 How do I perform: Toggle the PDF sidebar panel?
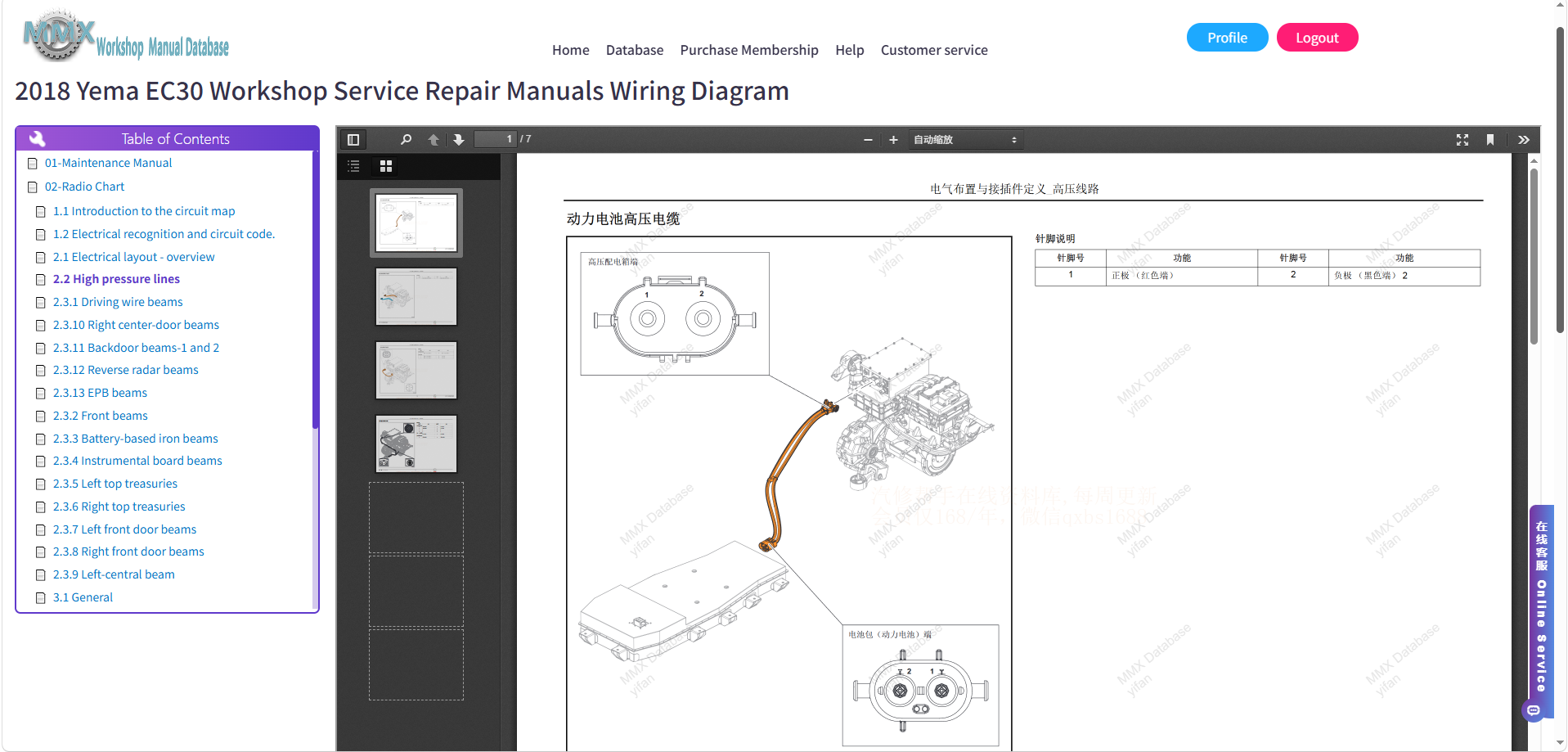click(353, 140)
